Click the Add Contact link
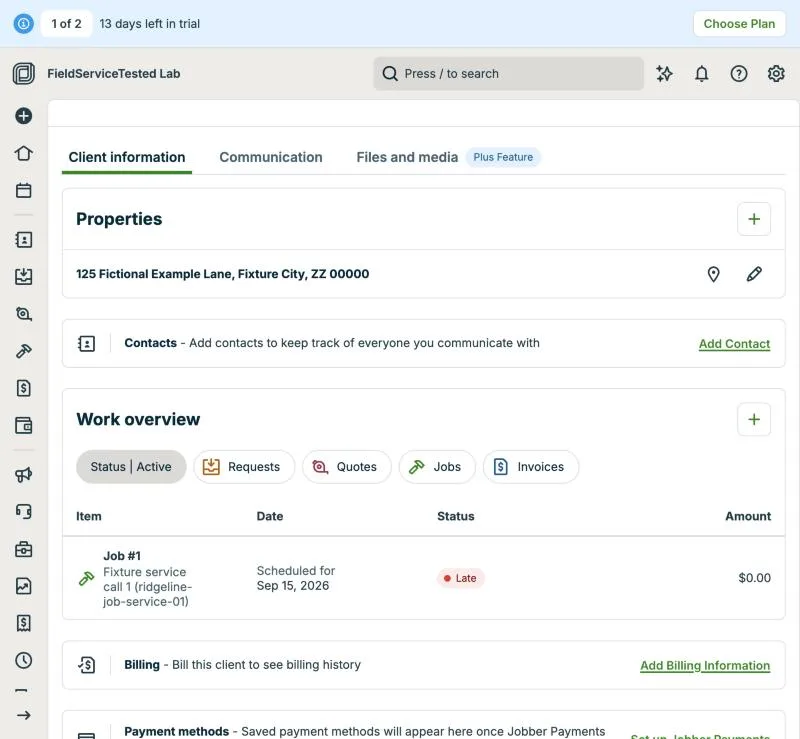 coord(734,344)
